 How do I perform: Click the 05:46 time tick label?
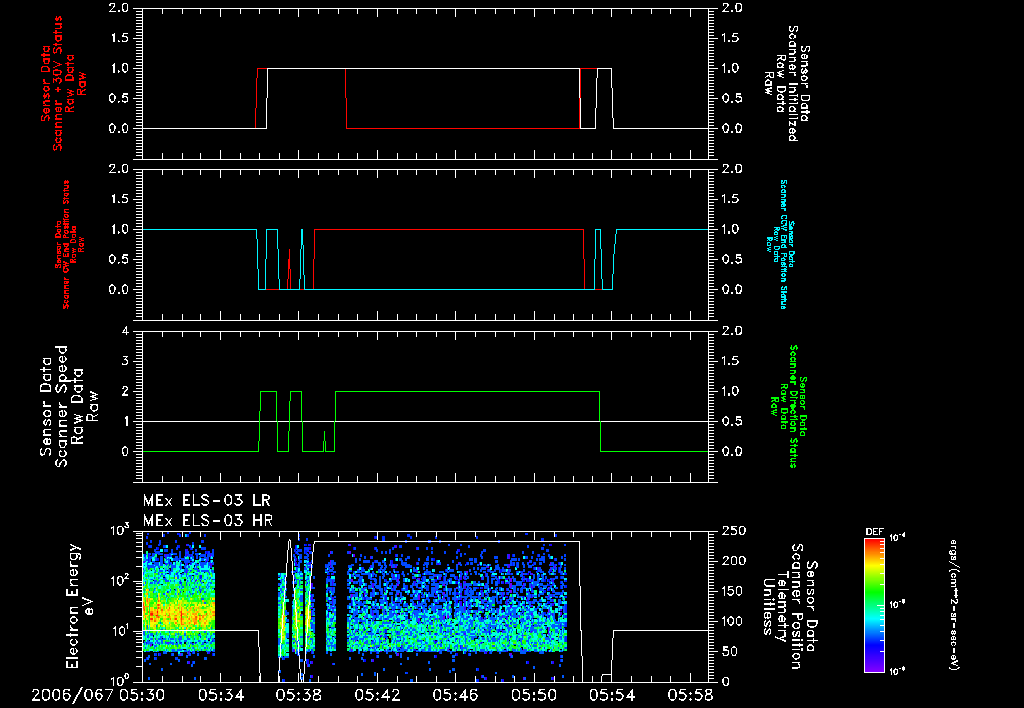pos(456,696)
